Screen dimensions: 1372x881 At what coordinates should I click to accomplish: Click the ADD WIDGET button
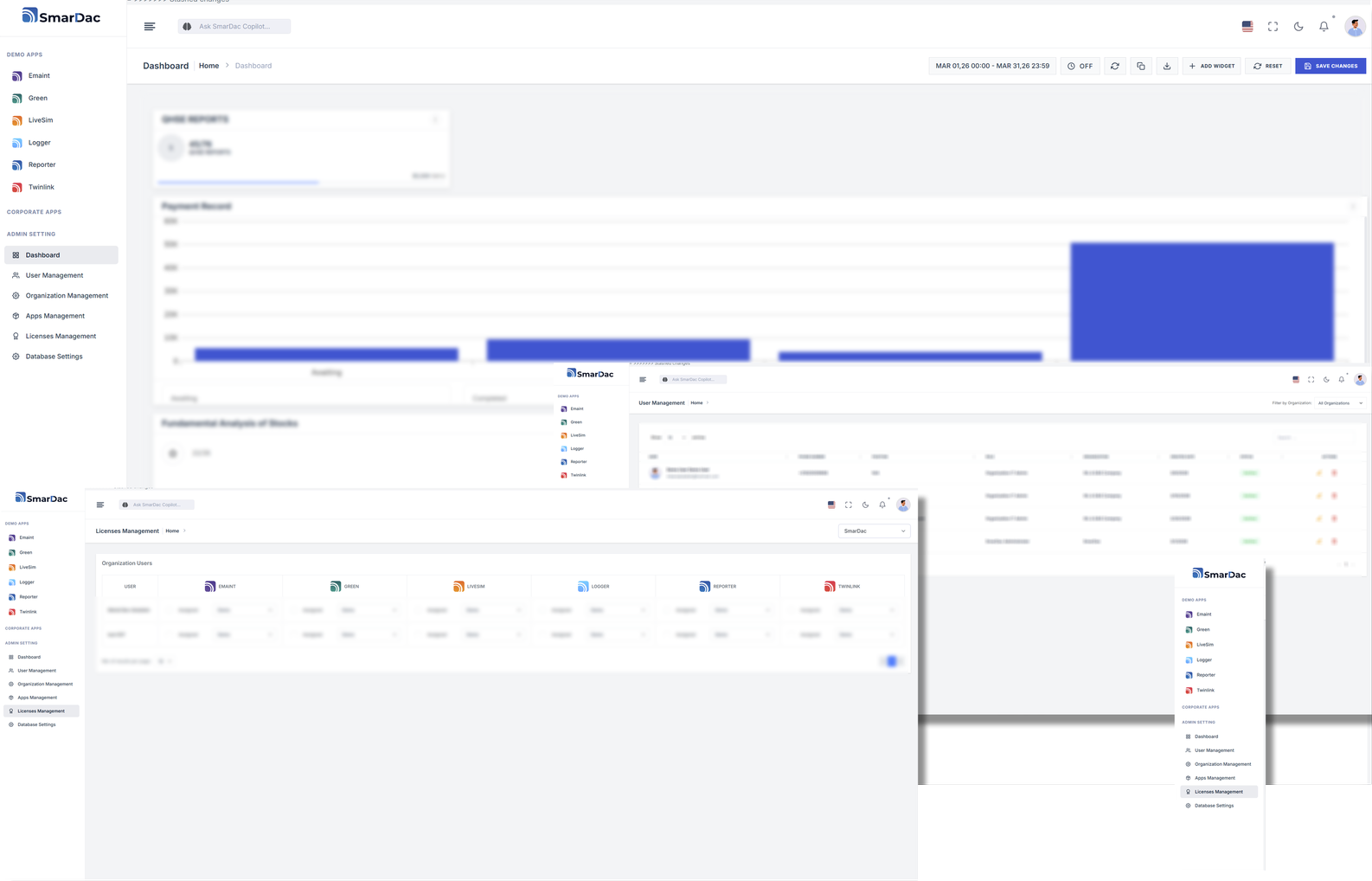click(x=1212, y=66)
